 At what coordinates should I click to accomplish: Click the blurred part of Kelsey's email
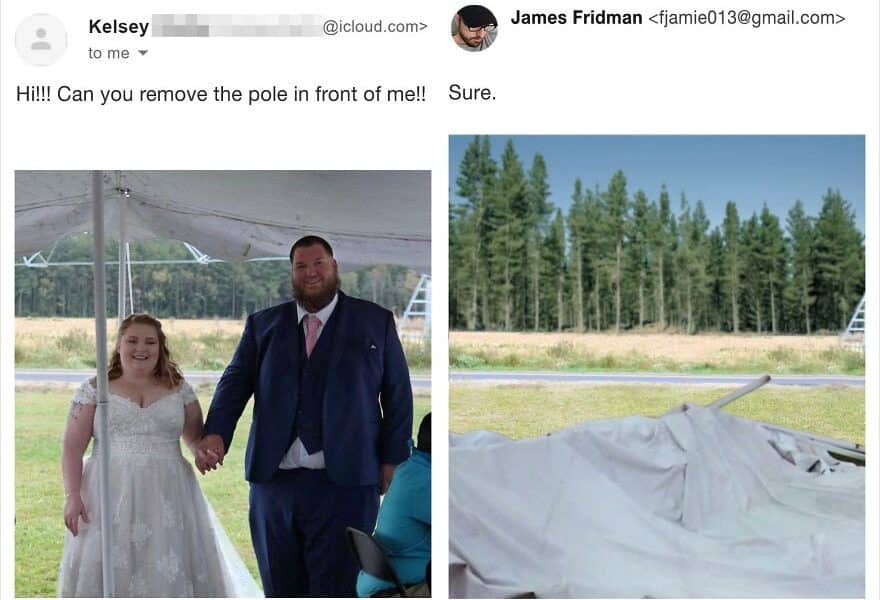pos(236,26)
